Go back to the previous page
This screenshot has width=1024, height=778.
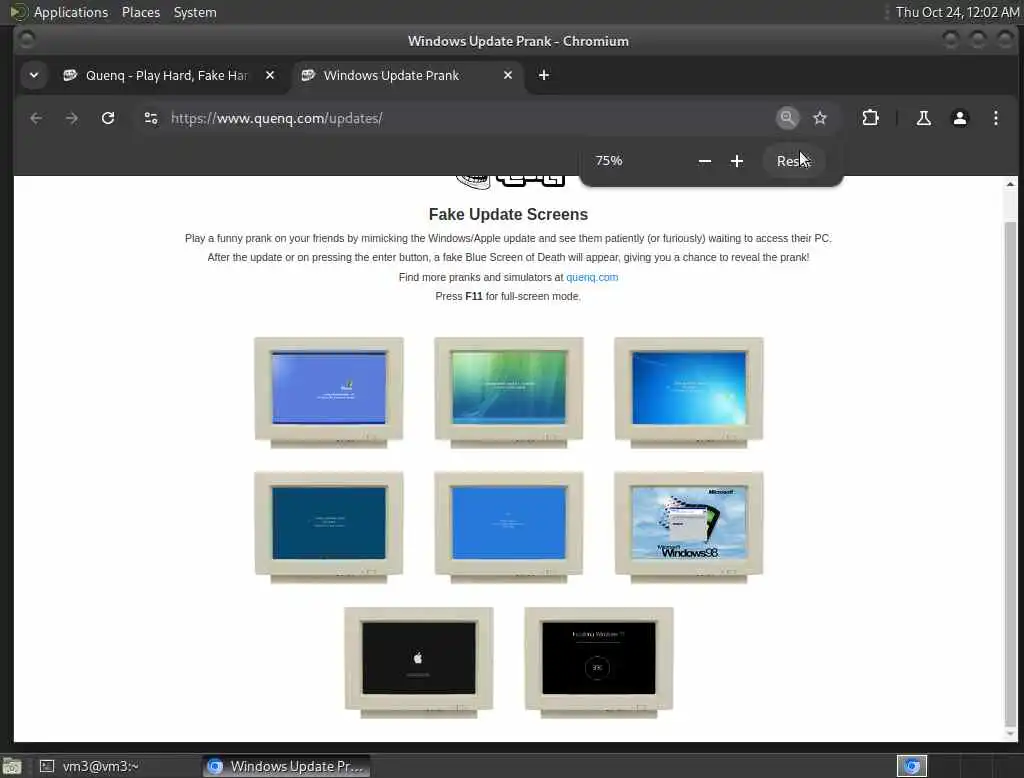[x=36, y=118]
